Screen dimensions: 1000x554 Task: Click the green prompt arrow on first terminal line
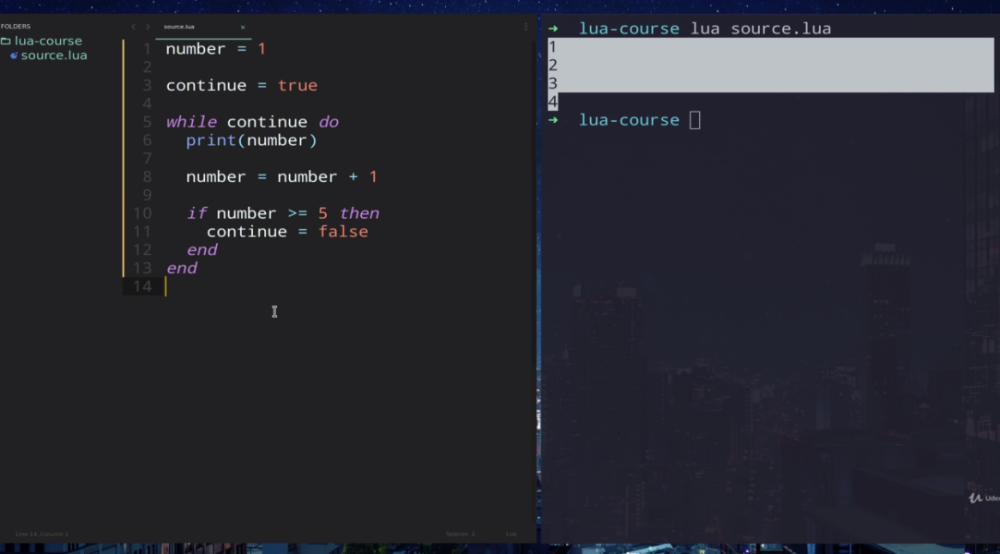click(x=553, y=29)
